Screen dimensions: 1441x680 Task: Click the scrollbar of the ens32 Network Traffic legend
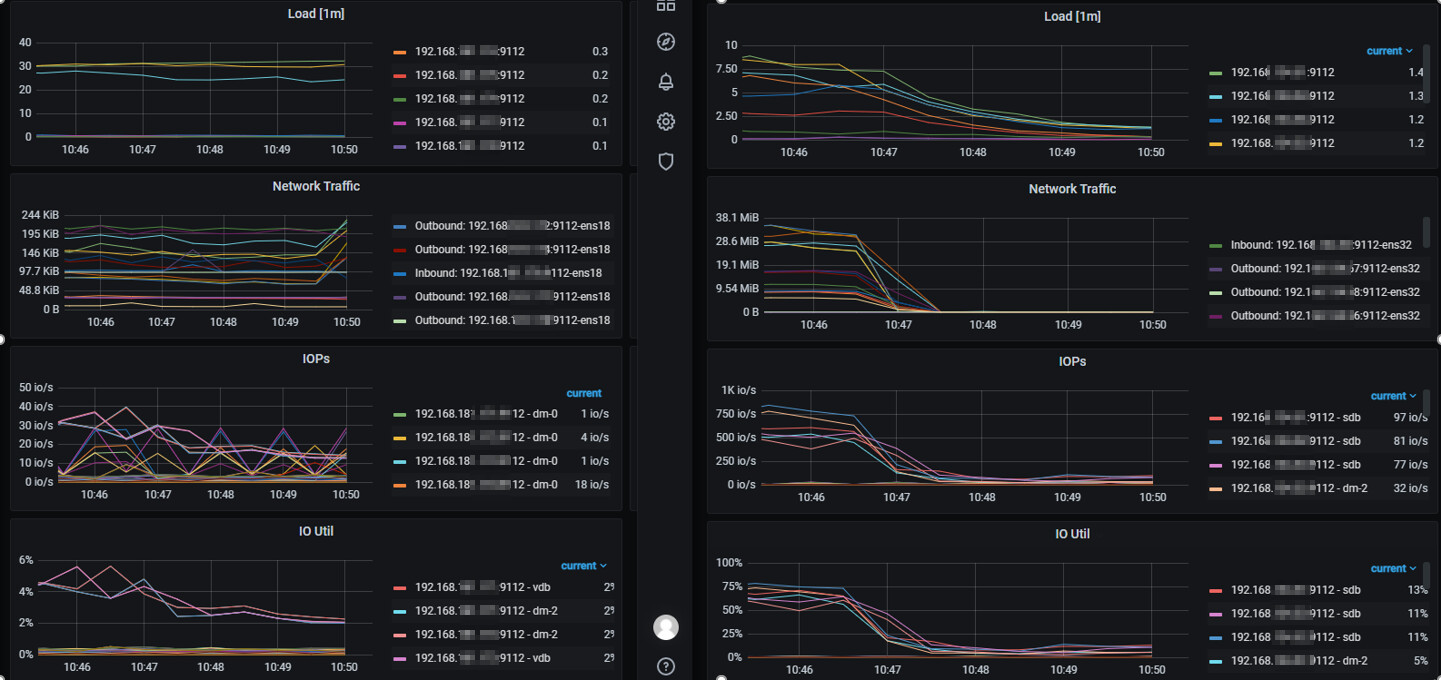point(1425,230)
